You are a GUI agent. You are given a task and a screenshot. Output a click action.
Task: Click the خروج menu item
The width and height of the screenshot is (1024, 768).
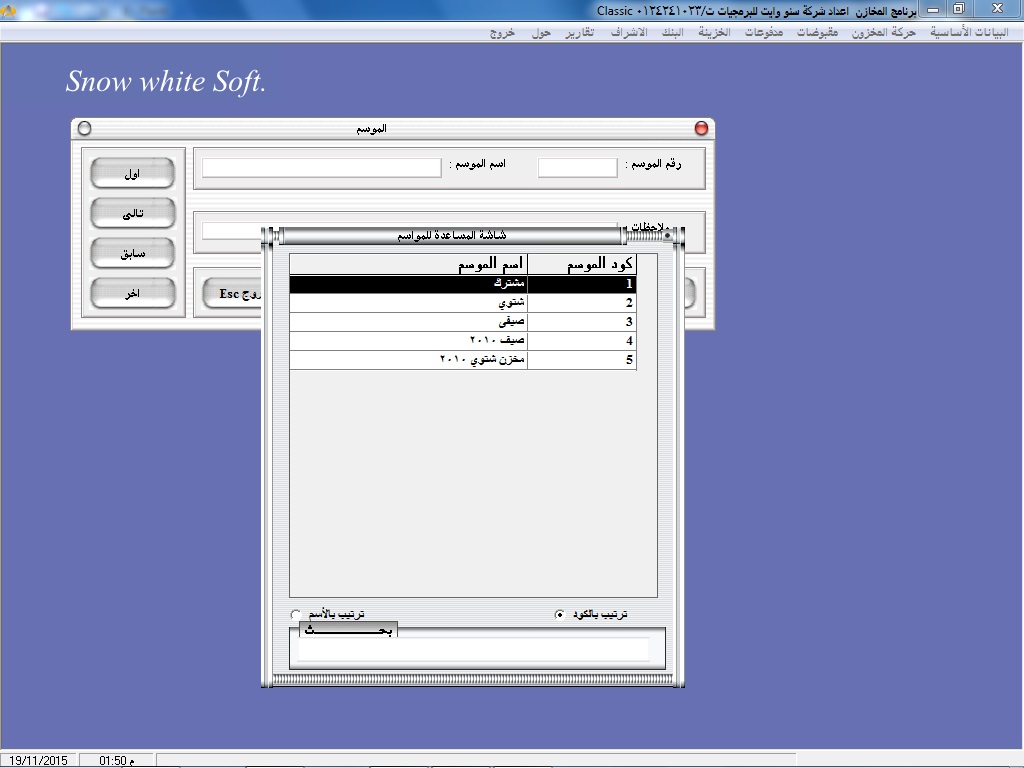click(502, 32)
